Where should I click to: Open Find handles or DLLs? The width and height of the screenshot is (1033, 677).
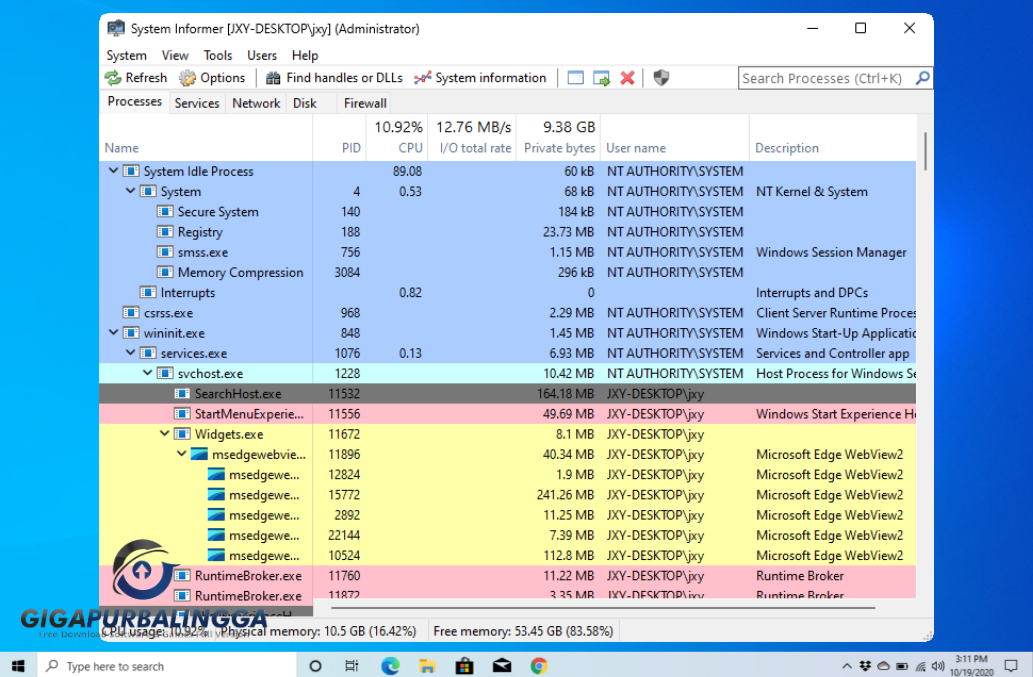click(334, 78)
